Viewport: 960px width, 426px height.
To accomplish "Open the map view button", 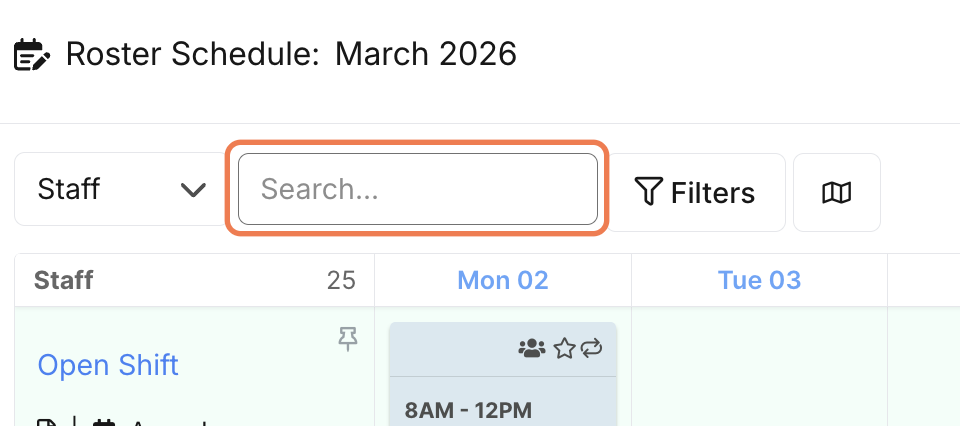I will [x=836, y=192].
